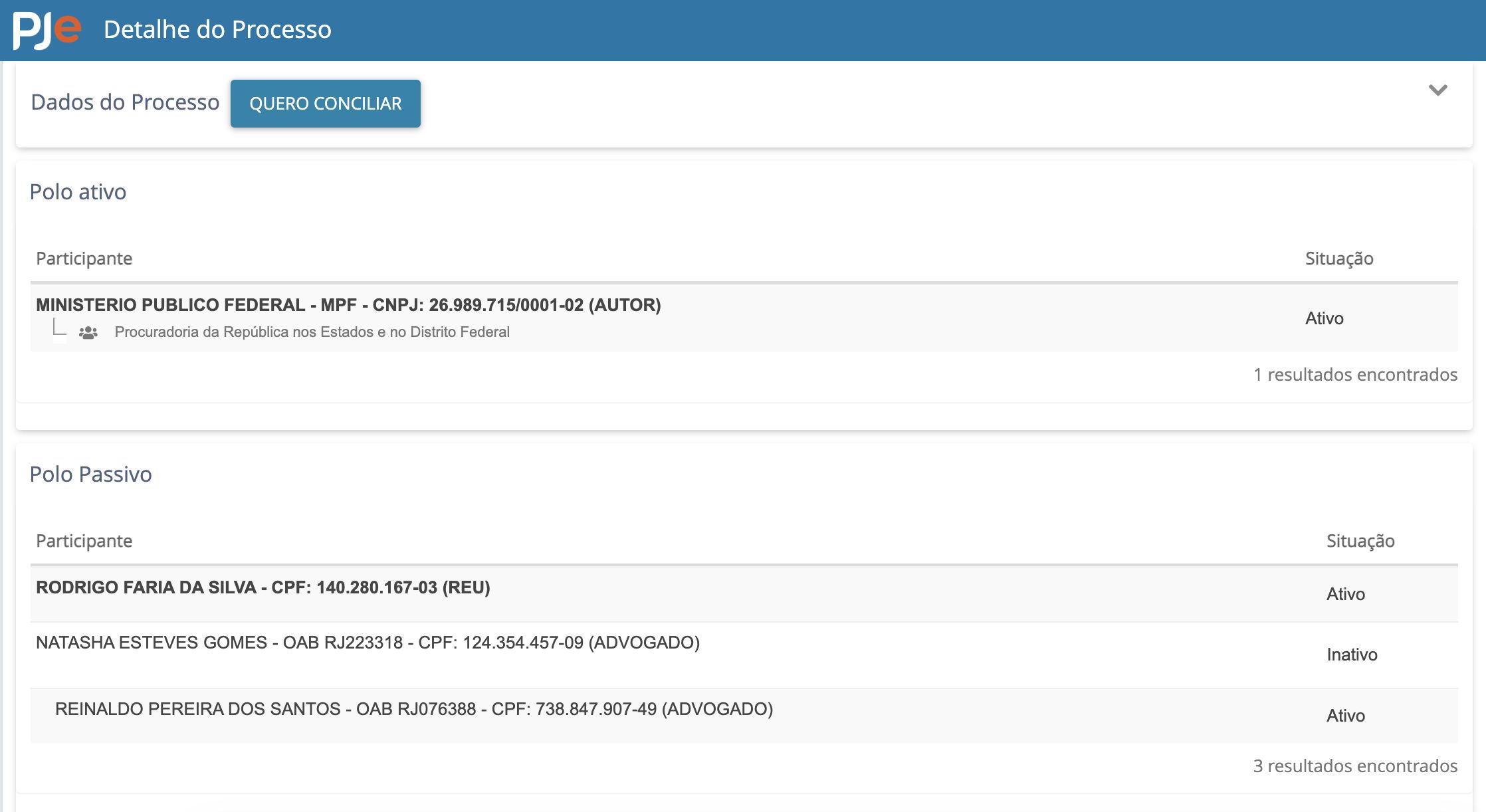Click the QUERO CONCILIAR button

pos(326,104)
